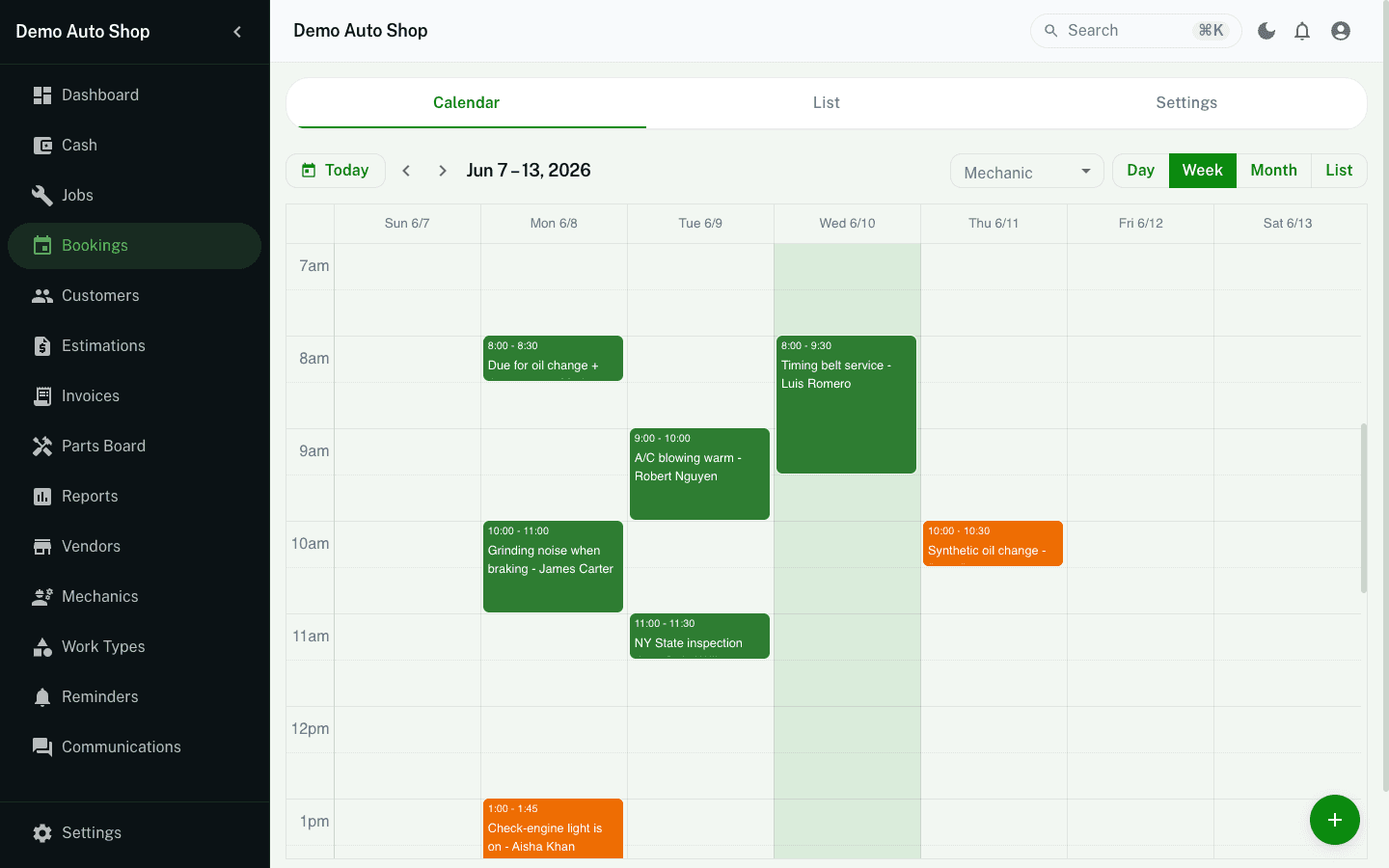Screen dimensions: 1389x868
Task: Go to previous week arrow
Action: pos(406,171)
